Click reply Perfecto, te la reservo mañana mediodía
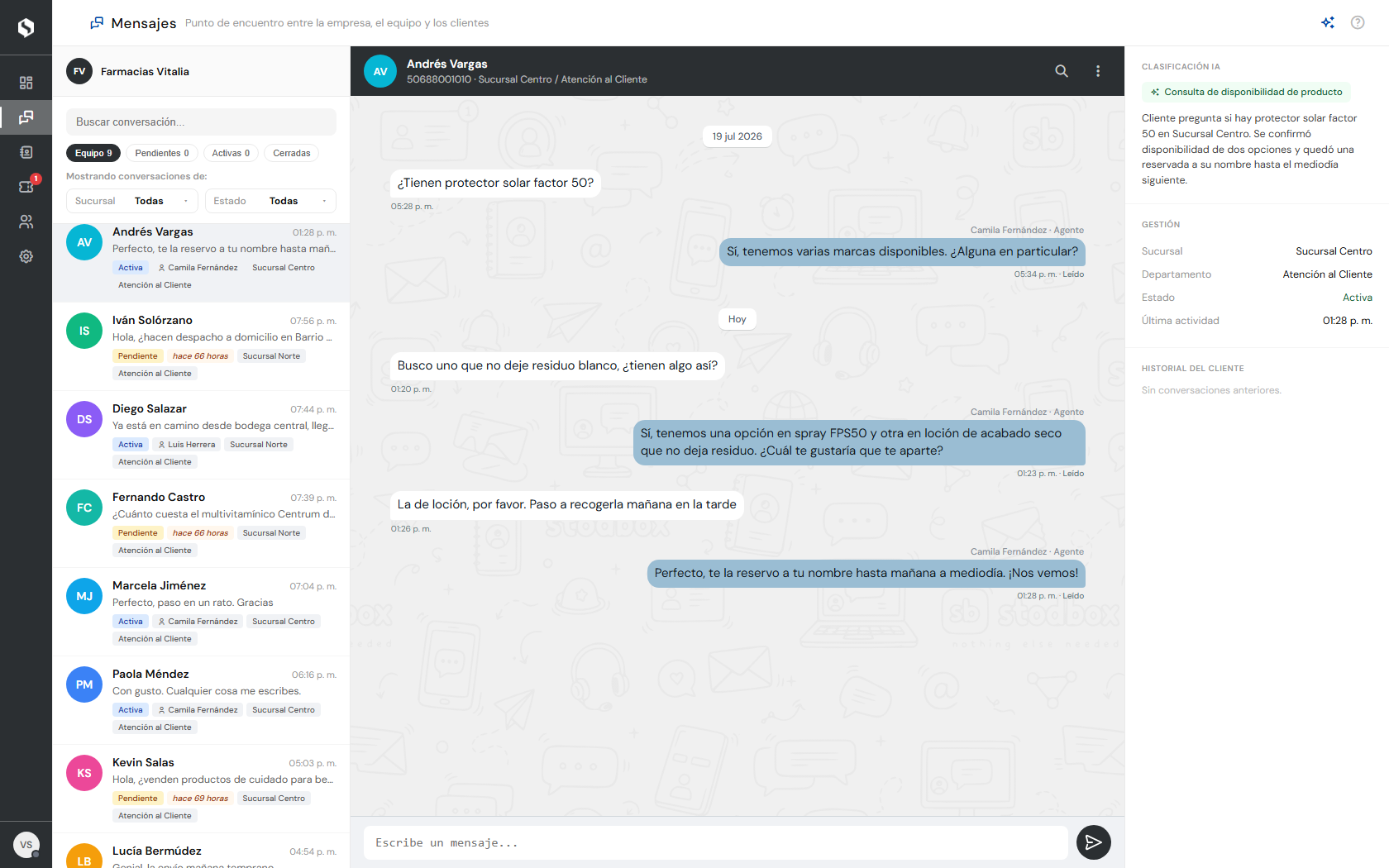The width and height of the screenshot is (1389, 868). (866, 573)
